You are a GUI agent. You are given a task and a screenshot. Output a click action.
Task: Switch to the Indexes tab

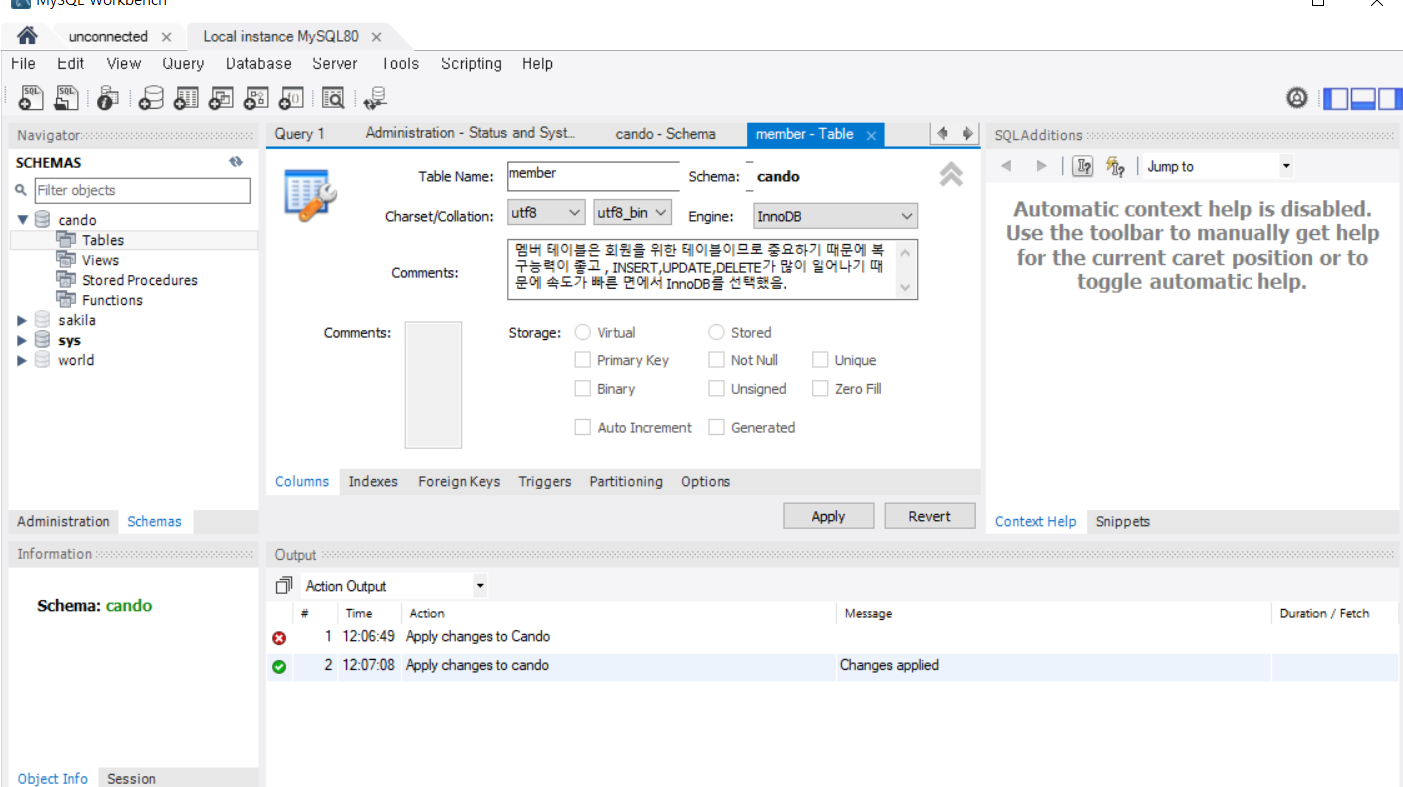[x=373, y=482]
